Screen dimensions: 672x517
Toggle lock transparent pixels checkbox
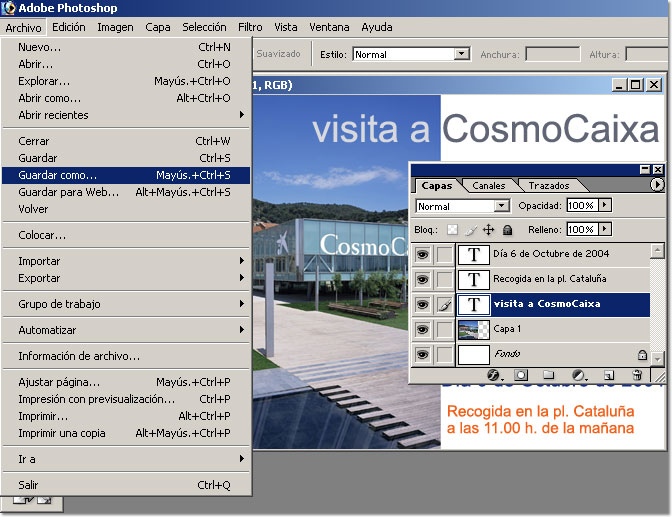(451, 229)
